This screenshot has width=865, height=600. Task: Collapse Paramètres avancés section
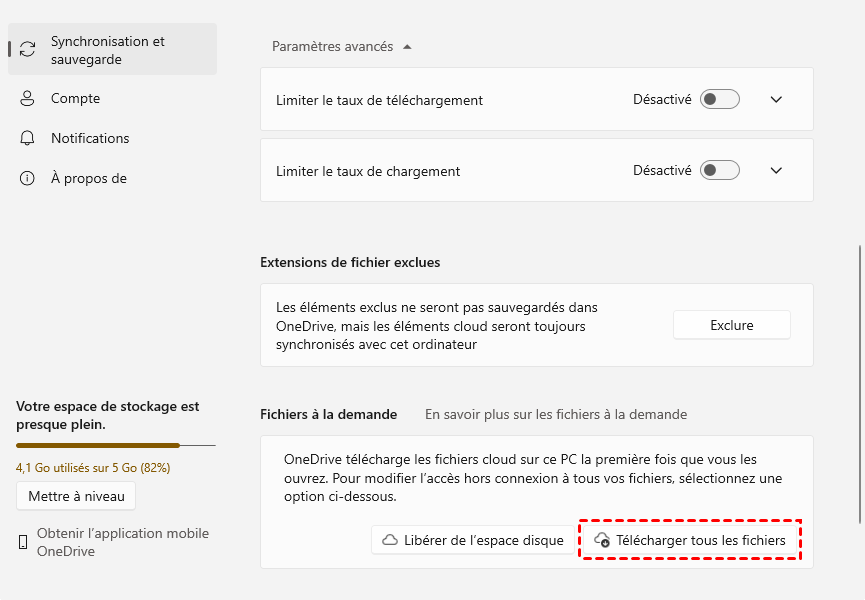tap(342, 46)
